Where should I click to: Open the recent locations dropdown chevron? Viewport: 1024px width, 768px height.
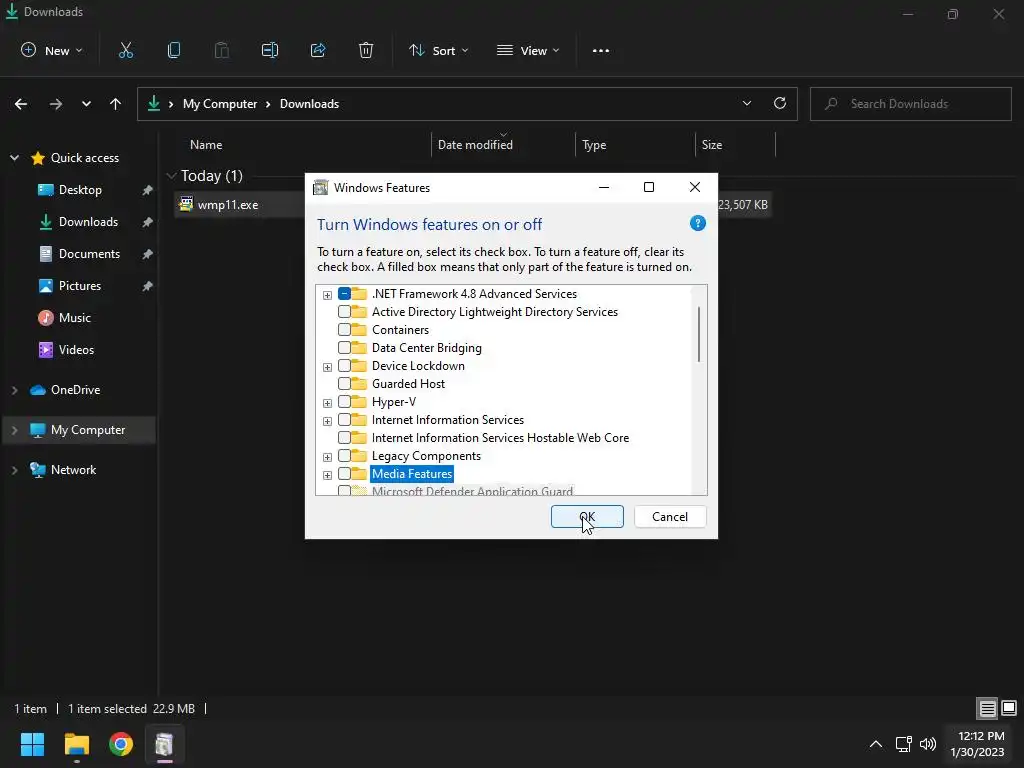(x=86, y=104)
